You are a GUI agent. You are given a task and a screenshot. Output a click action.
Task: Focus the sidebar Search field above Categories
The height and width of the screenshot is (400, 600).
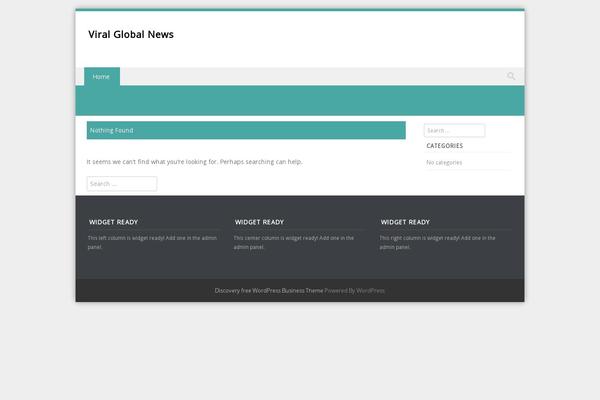click(455, 131)
